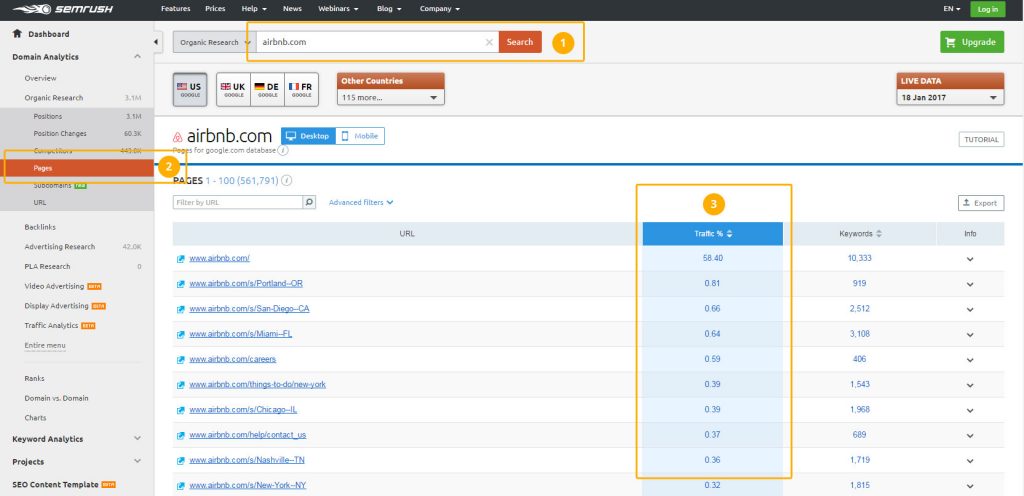Click the Dashboard home icon
Image resolution: width=1024 pixels, height=496 pixels.
tap(17, 33)
